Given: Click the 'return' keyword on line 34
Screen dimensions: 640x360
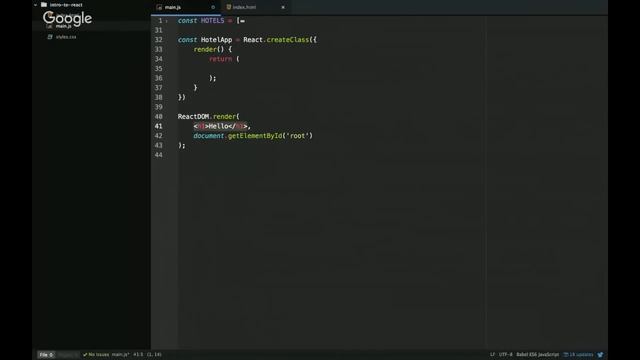Looking at the screenshot, I should coord(220,59).
